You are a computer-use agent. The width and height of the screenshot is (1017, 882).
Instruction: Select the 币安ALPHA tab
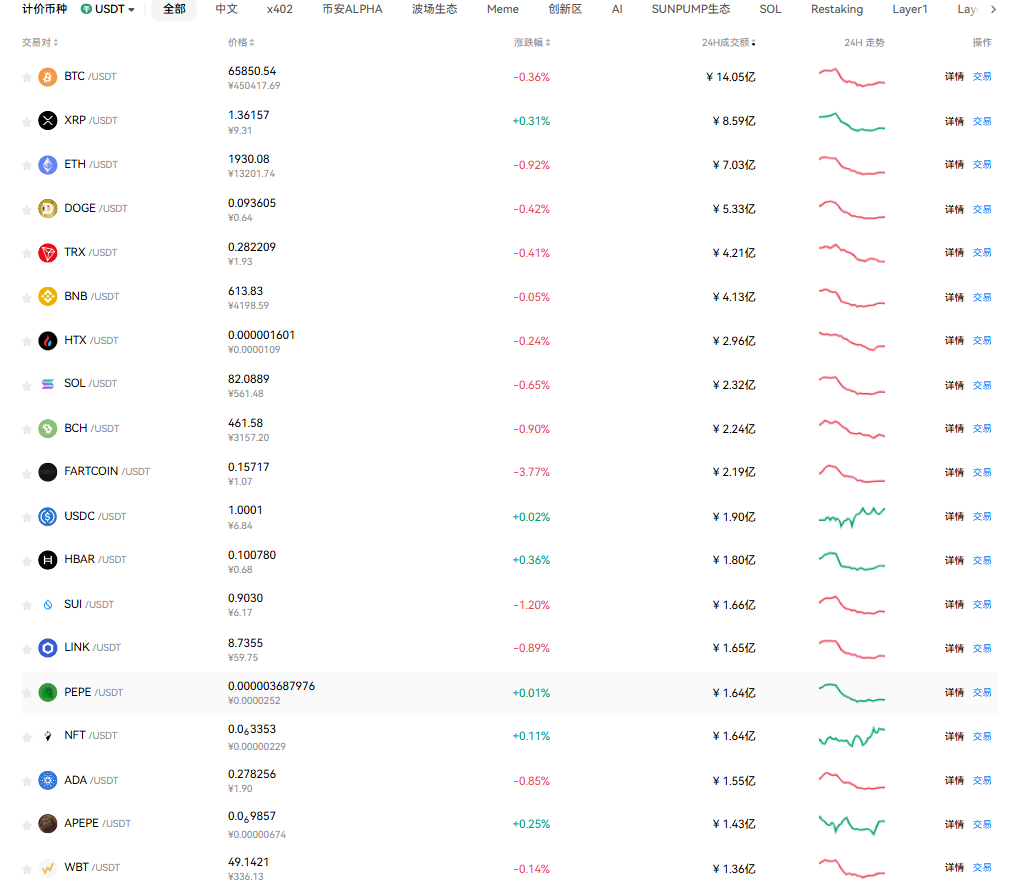coord(352,9)
